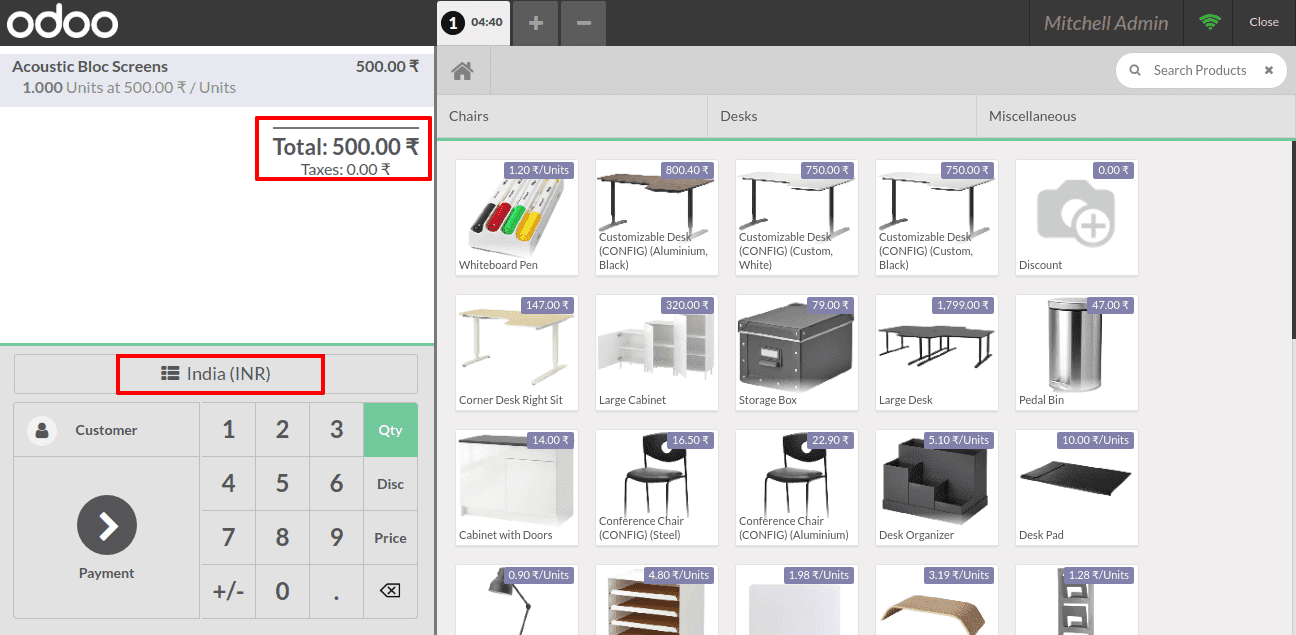Tap numpad key 3
Screen dimensions: 1296x635
coord(337,430)
